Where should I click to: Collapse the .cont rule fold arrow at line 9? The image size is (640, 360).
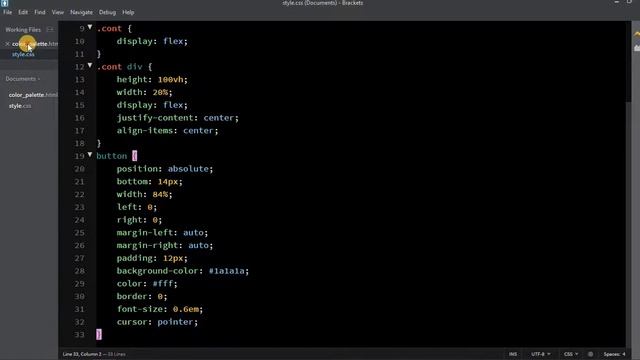tap(90, 27)
